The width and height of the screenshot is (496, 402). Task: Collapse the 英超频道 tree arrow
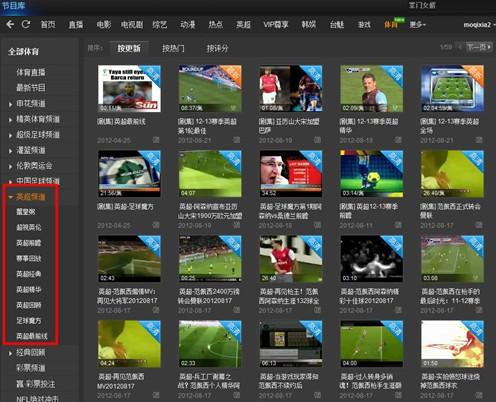pos(11,197)
